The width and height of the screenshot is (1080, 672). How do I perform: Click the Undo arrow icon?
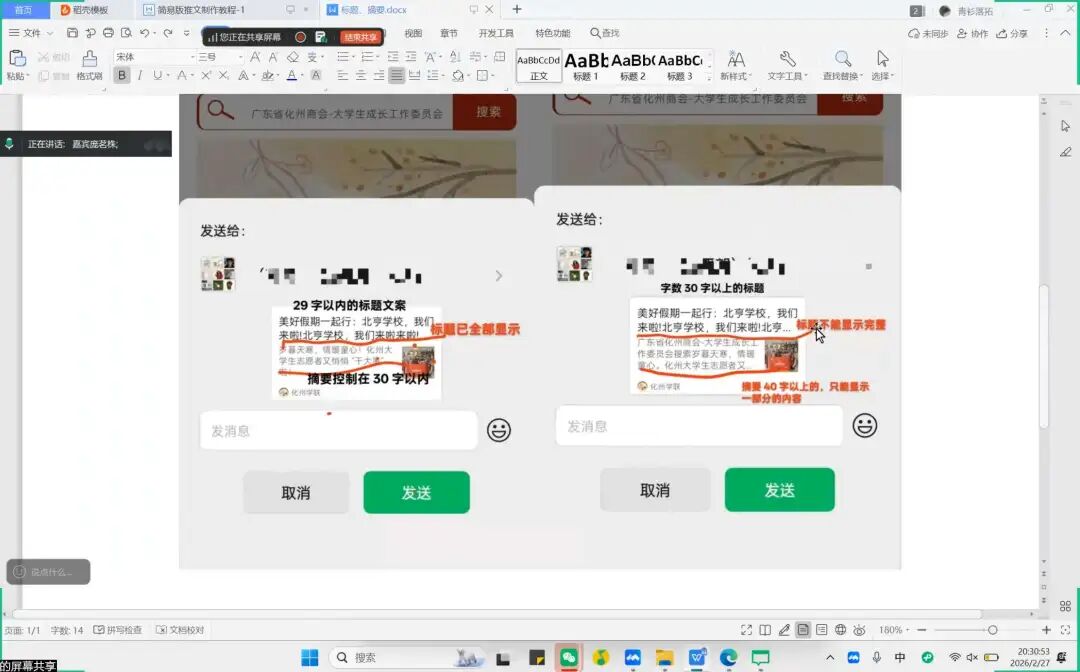144,33
